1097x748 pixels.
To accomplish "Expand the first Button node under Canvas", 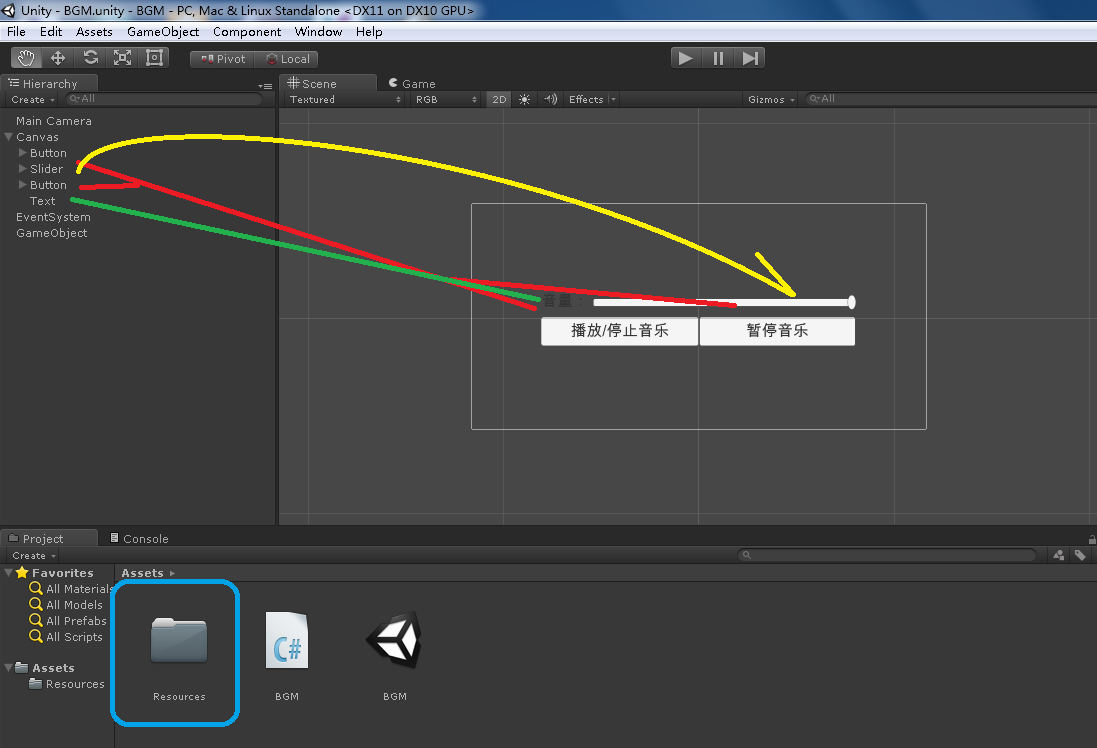I will click(x=22, y=153).
